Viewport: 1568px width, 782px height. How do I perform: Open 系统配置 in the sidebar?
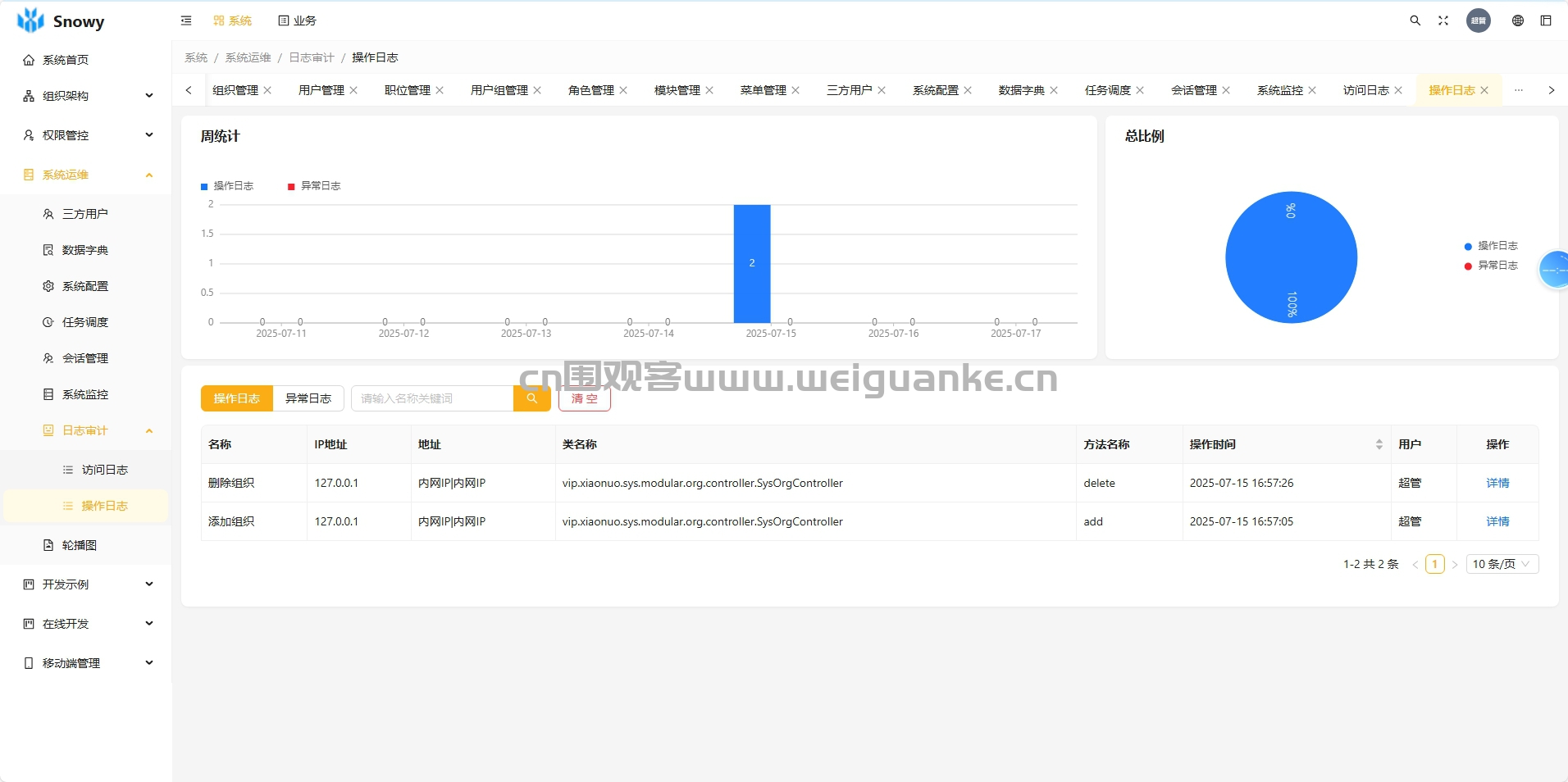pyautogui.click(x=85, y=286)
